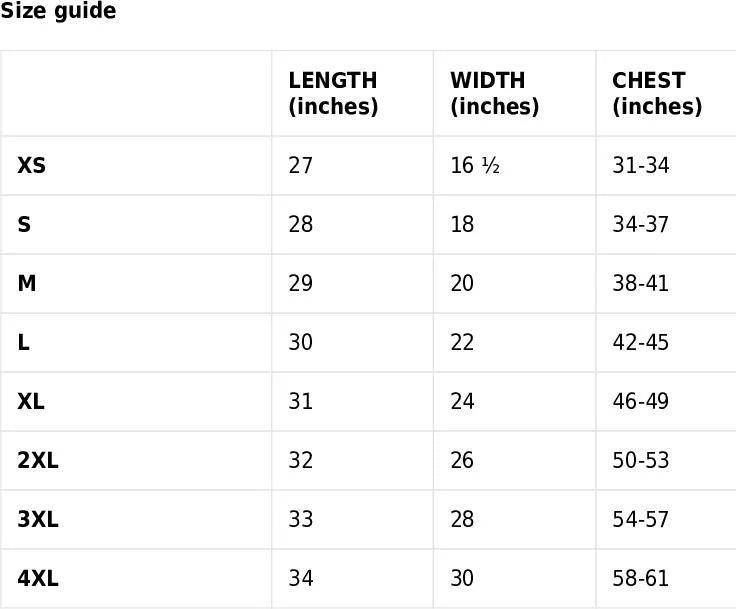The height and width of the screenshot is (609, 736).
Task: Click the width value 22 for L
Action: 462,342
